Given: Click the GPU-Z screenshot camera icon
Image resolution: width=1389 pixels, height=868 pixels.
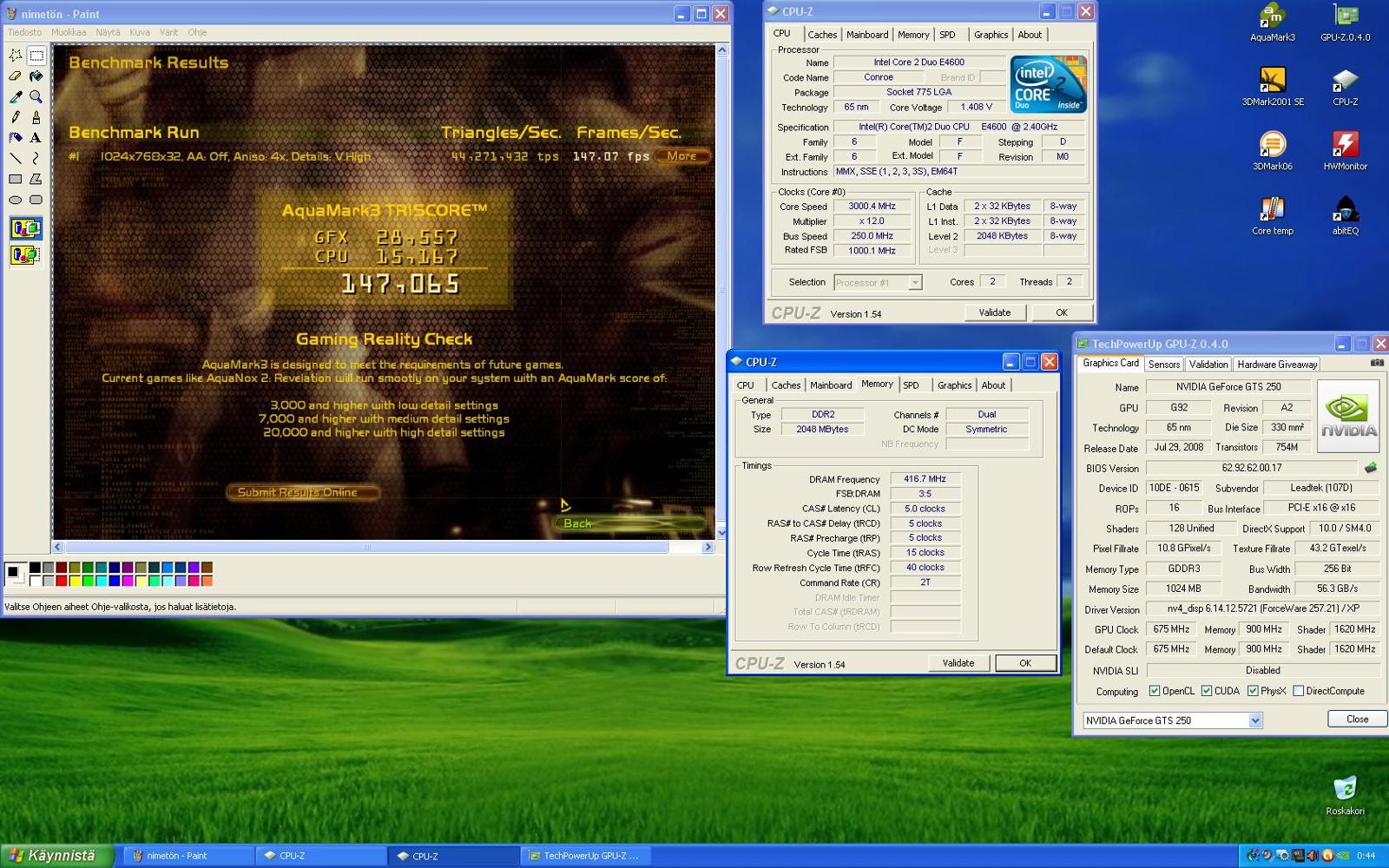Looking at the screenshot, I should click(1377, 362).
